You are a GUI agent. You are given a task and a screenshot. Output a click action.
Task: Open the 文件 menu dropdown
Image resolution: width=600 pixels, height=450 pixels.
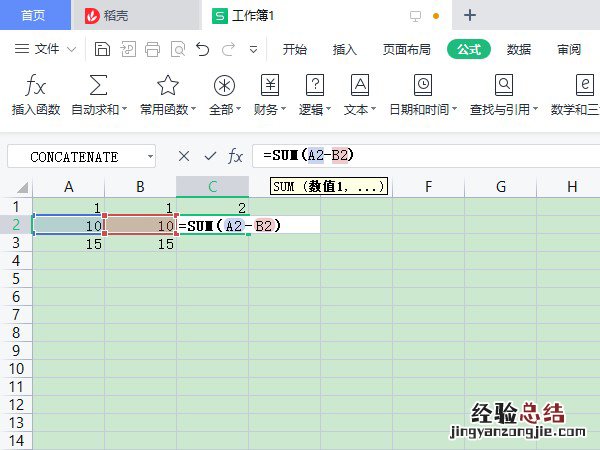click(x=47, y=49)
